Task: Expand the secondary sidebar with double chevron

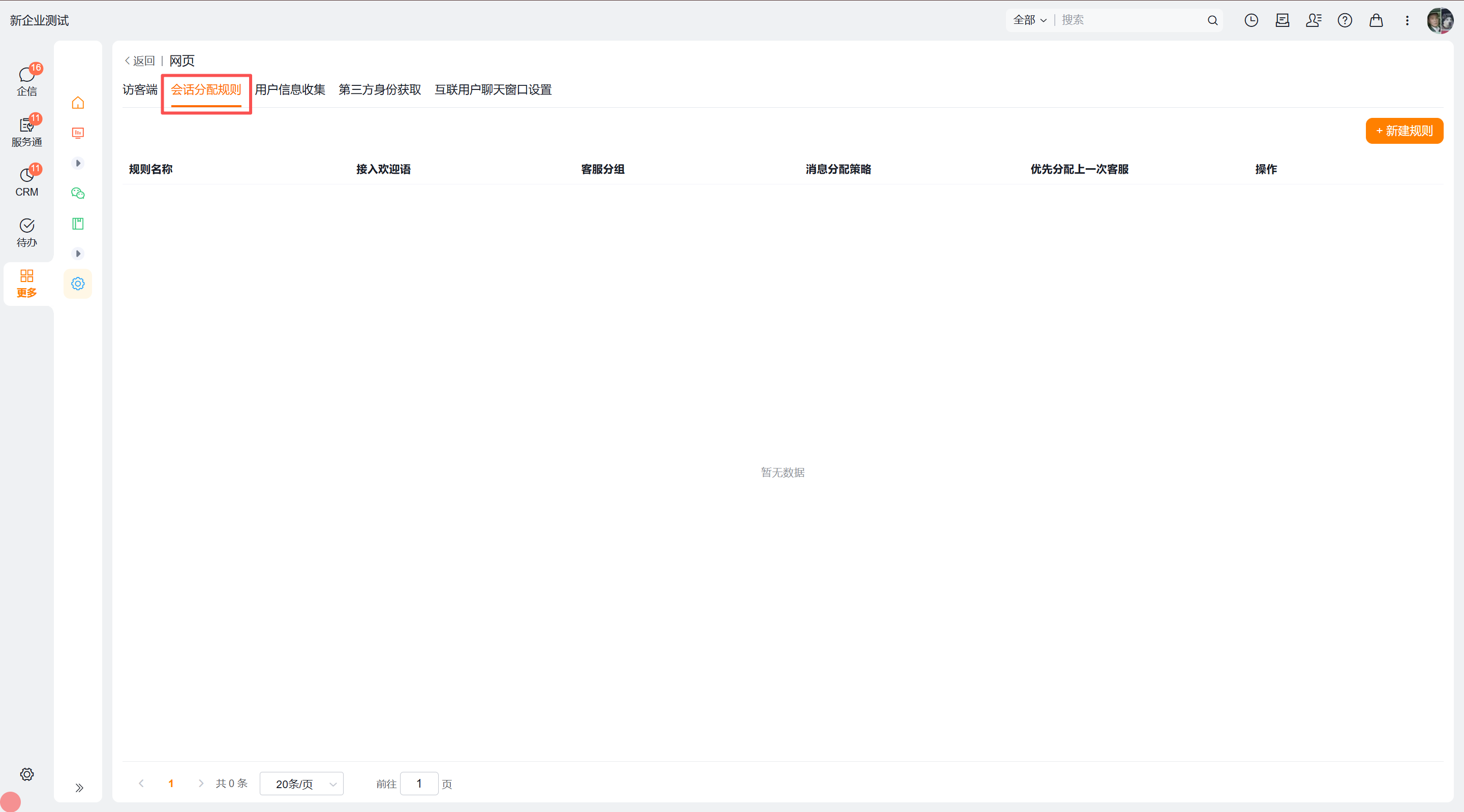Action: point(79,788)
